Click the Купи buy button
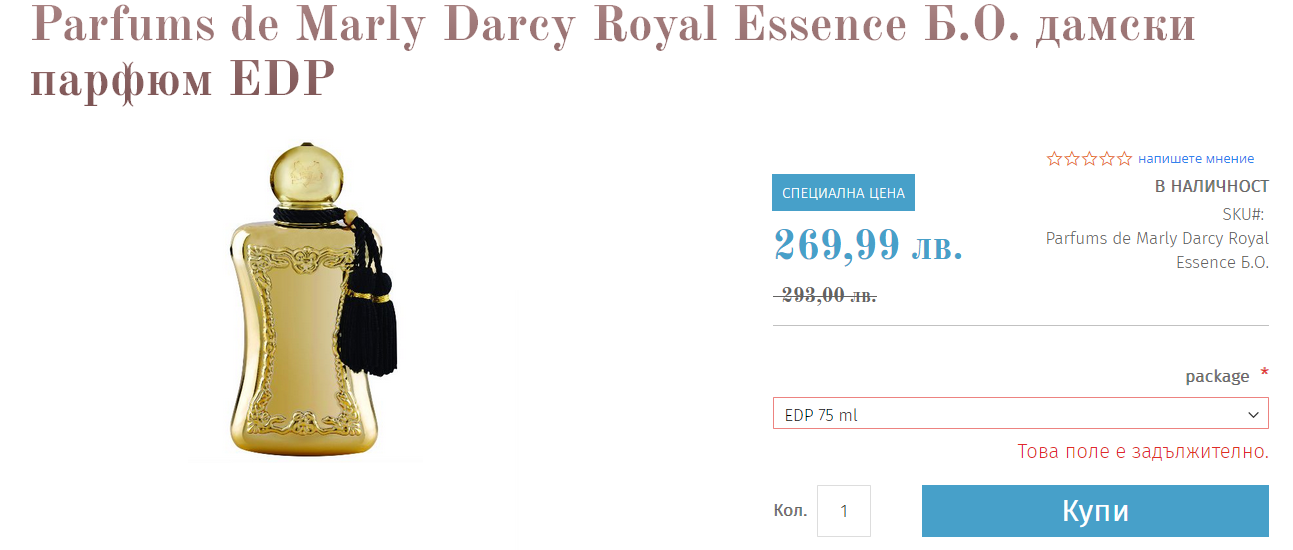Viewport: 1293px width, 550px height. [x=1095, y=511]
